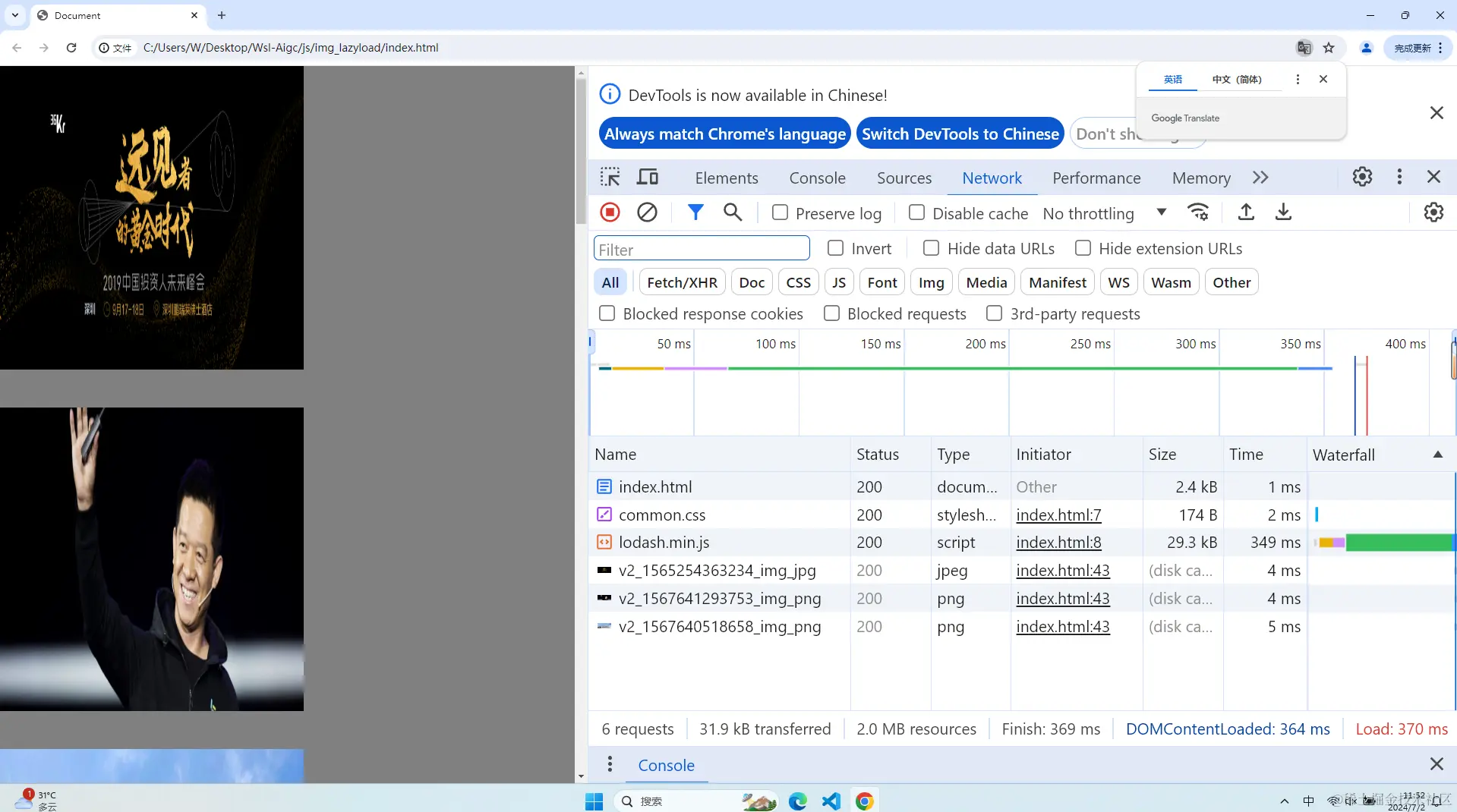Select the lodash.min.js request row
Screen dimensions: 1457x812
tap(1021, 542)
